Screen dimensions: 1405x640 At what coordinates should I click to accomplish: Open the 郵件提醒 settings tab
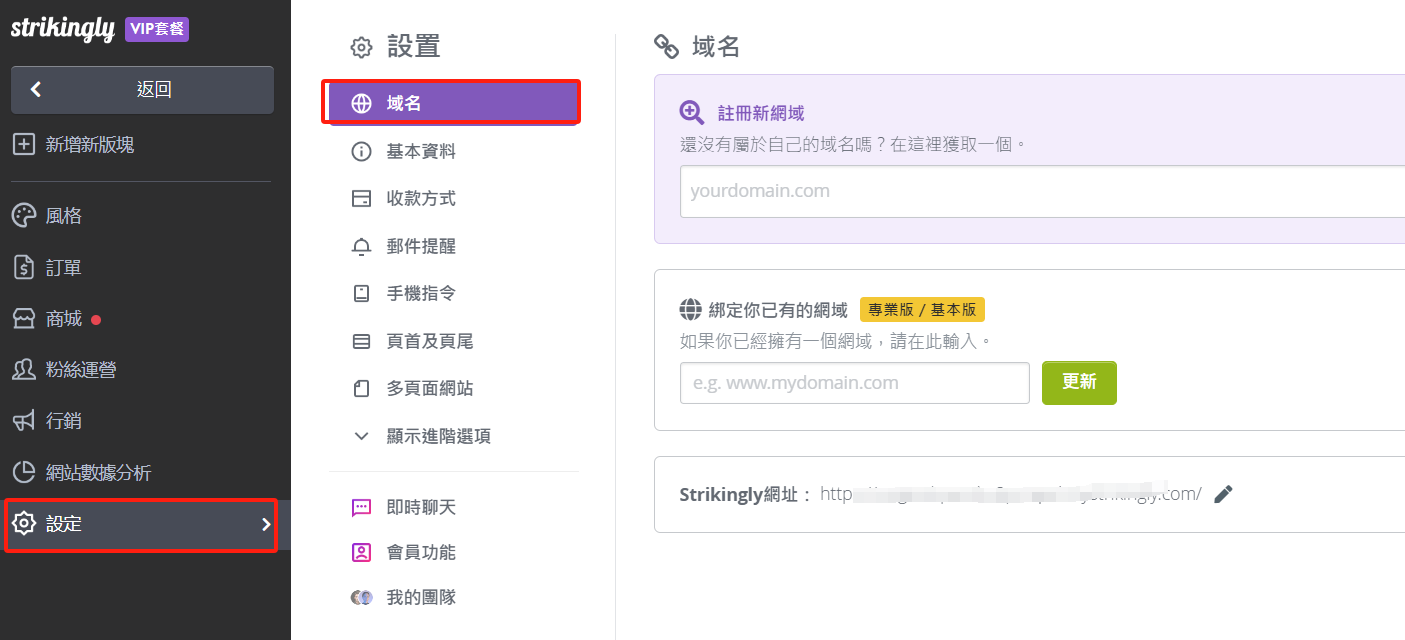click(421, 247)
